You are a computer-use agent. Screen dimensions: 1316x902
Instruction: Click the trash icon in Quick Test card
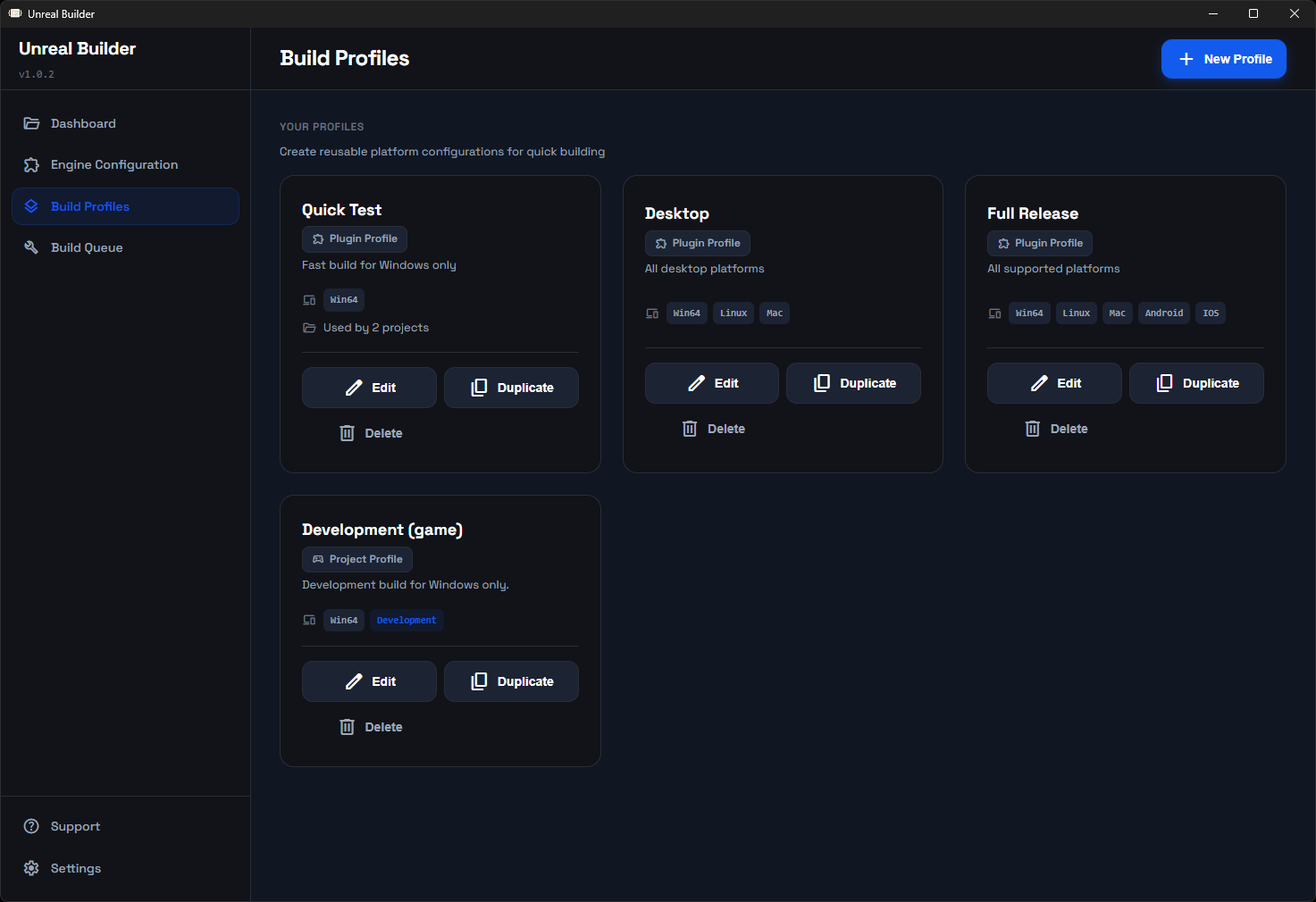[347, 433]
